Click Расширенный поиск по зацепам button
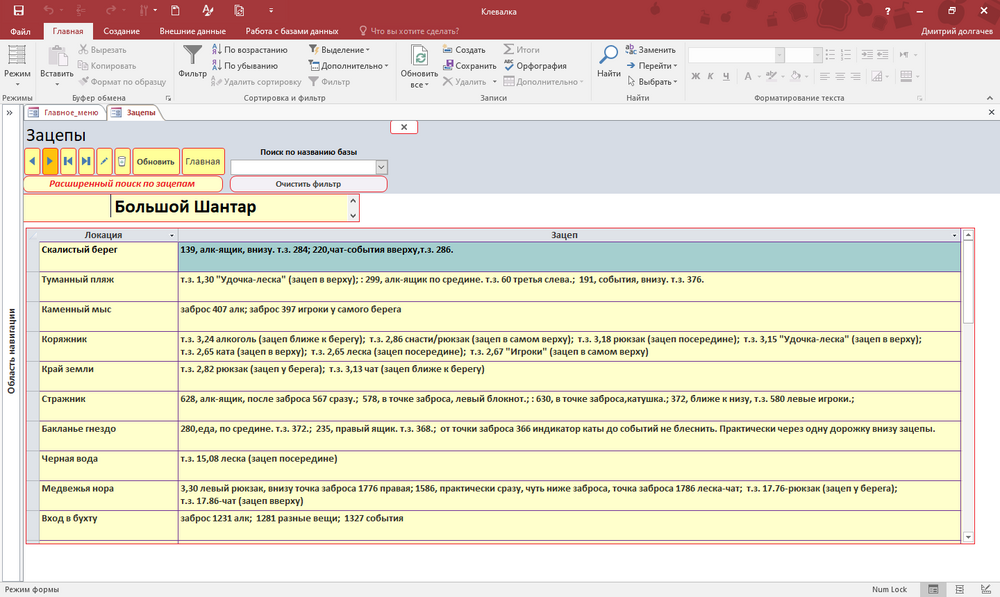 point(123,184)
